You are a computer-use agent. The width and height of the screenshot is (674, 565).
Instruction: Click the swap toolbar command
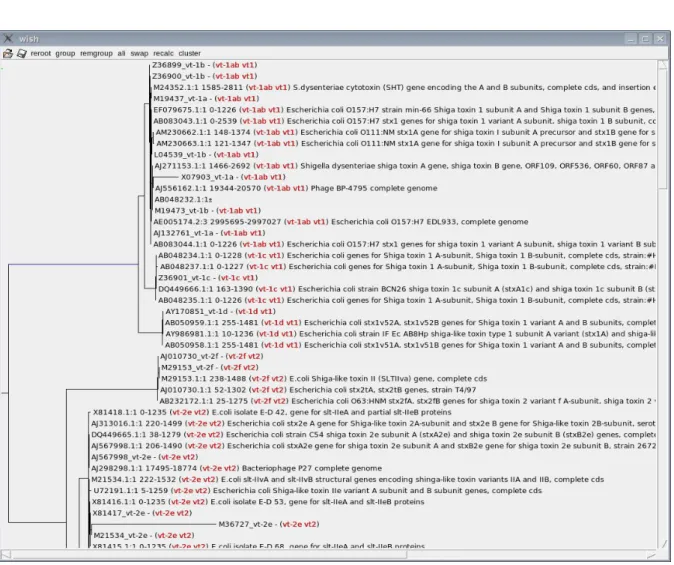(139, 53)
